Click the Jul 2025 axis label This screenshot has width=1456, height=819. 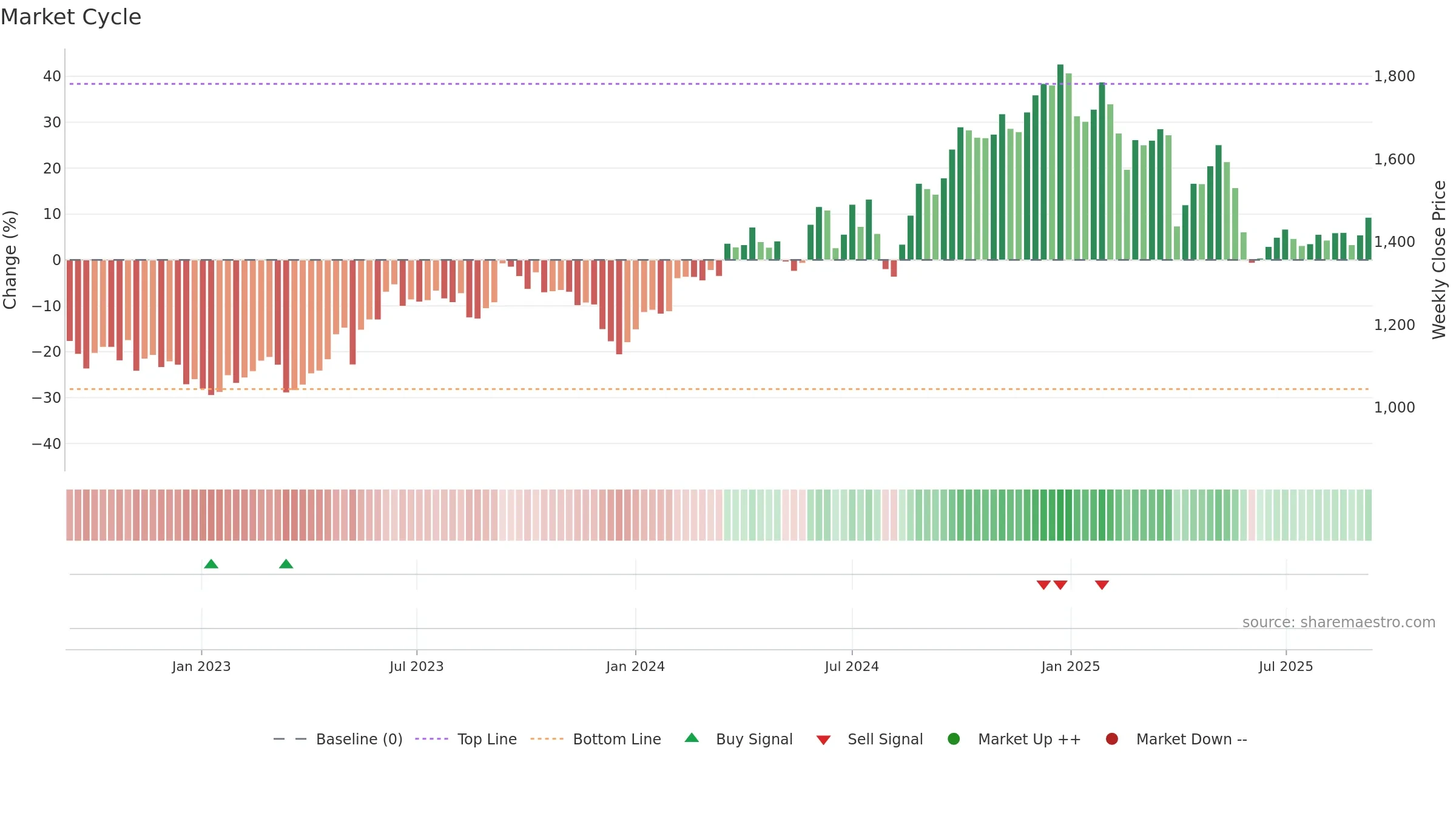click(1286, 666)
